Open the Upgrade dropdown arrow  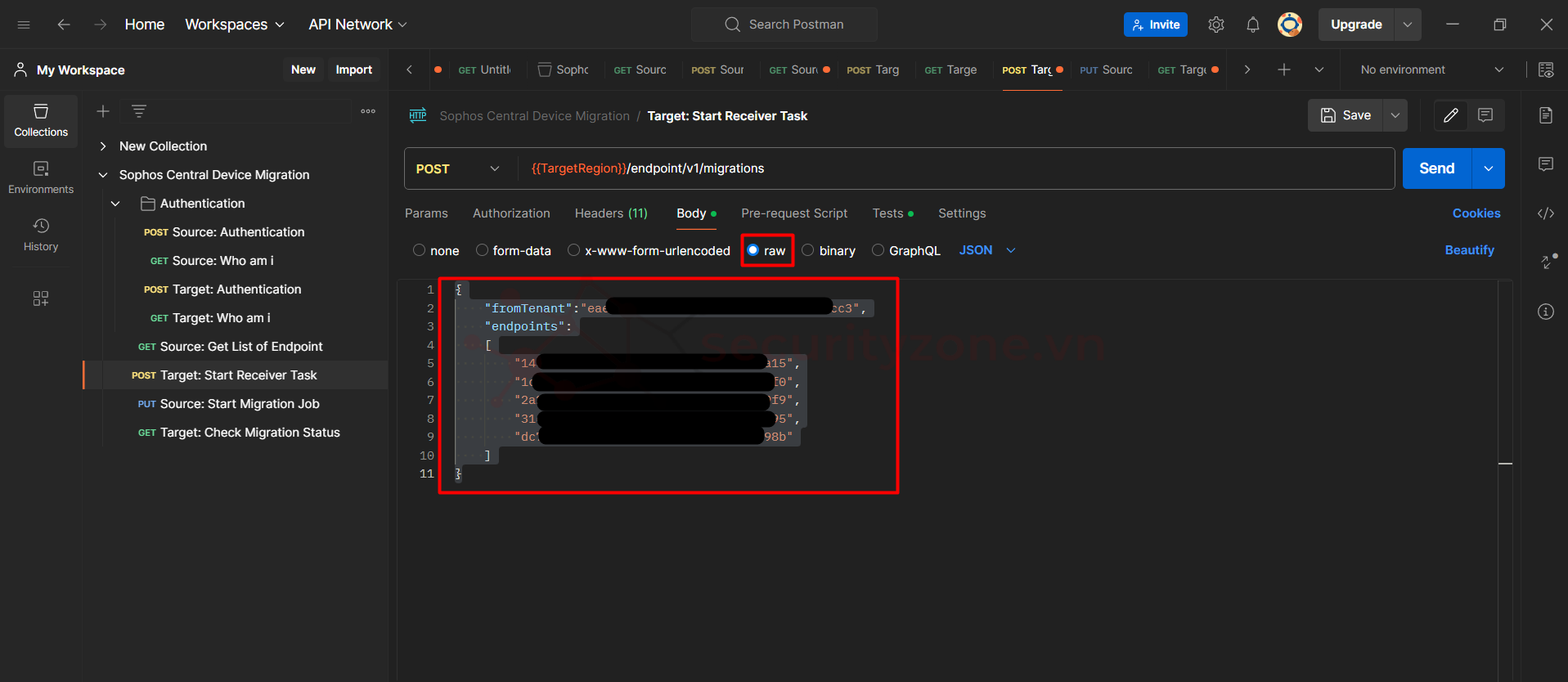point(1408,25)
